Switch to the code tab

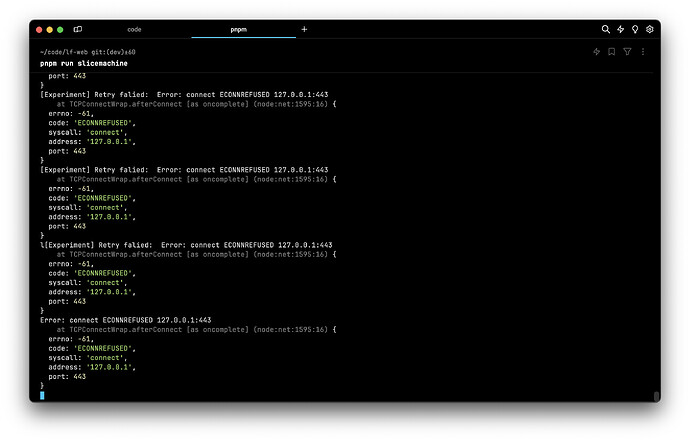tap(134, 29)
